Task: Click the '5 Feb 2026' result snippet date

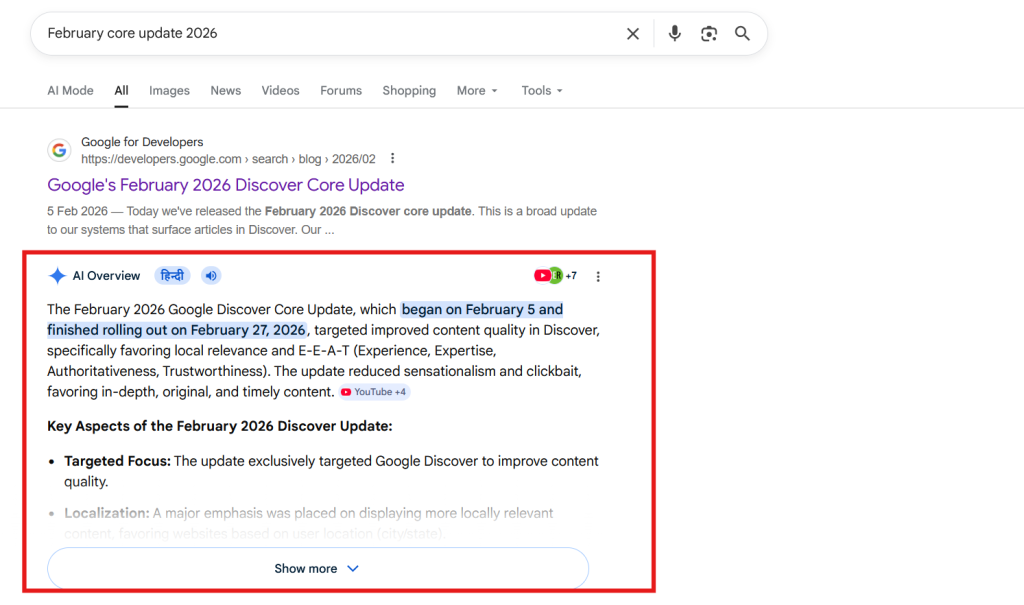Action: [77, 211]
